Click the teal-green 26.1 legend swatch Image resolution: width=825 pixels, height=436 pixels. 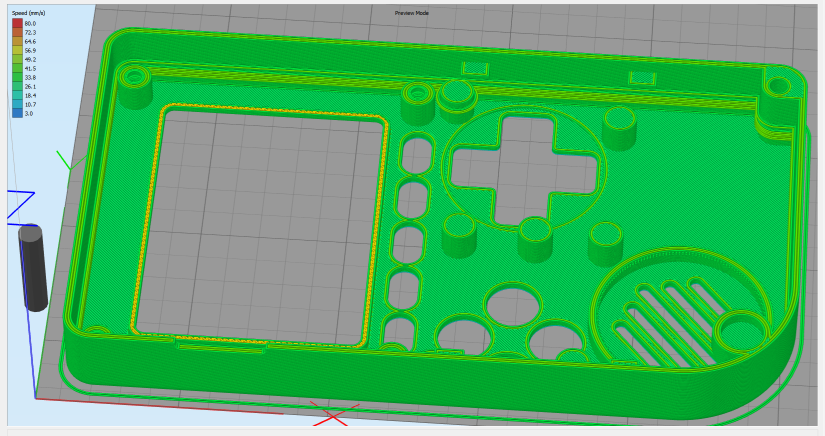click(17, 86)
